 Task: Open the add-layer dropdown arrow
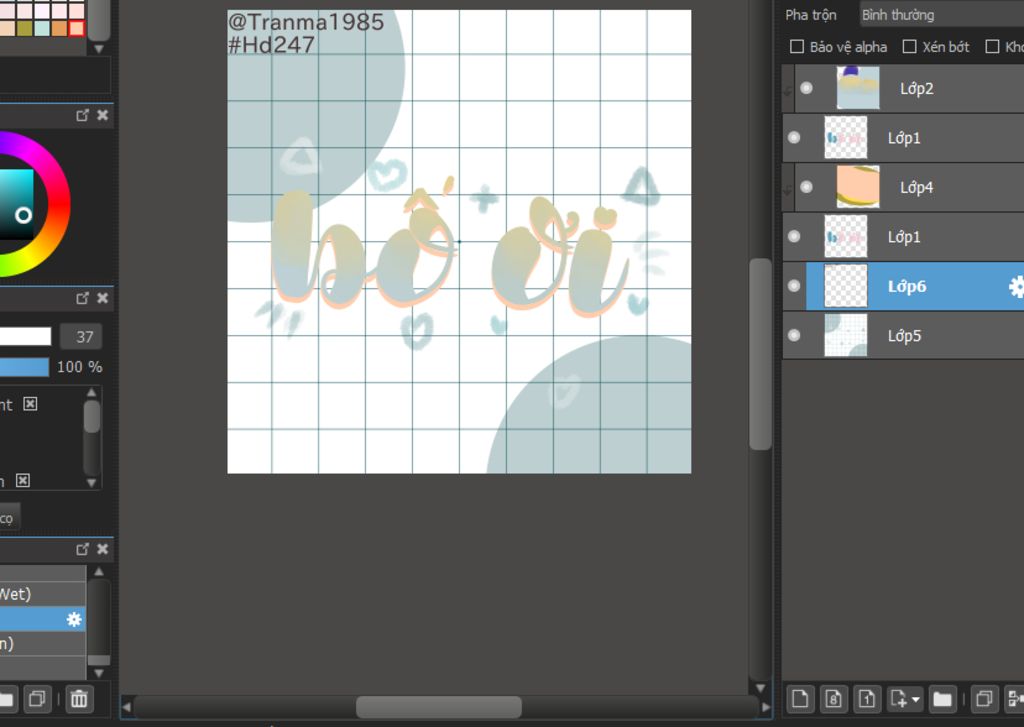click(916, 700)
